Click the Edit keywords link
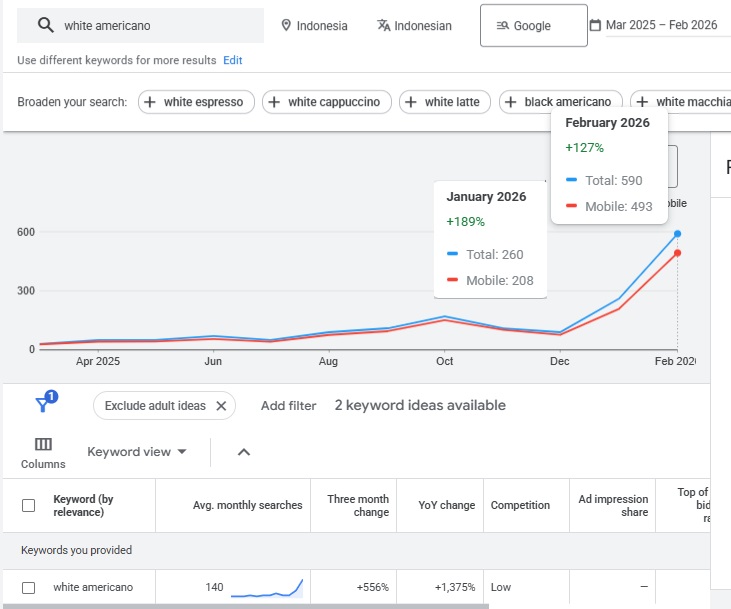731x609 pixels. point(232,60)
